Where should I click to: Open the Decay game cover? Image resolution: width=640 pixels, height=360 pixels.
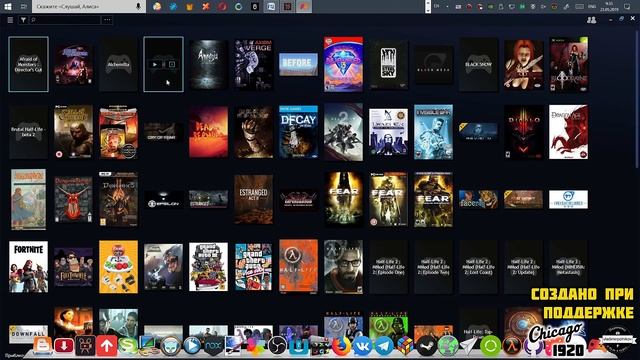pyautogui.click(x=298, y=132)
